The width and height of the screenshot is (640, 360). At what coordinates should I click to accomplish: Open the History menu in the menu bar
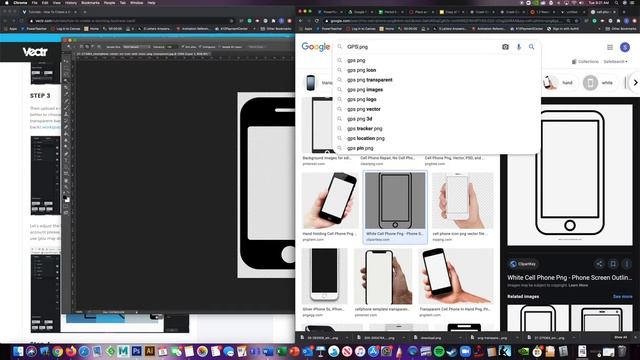coord(71,3)
